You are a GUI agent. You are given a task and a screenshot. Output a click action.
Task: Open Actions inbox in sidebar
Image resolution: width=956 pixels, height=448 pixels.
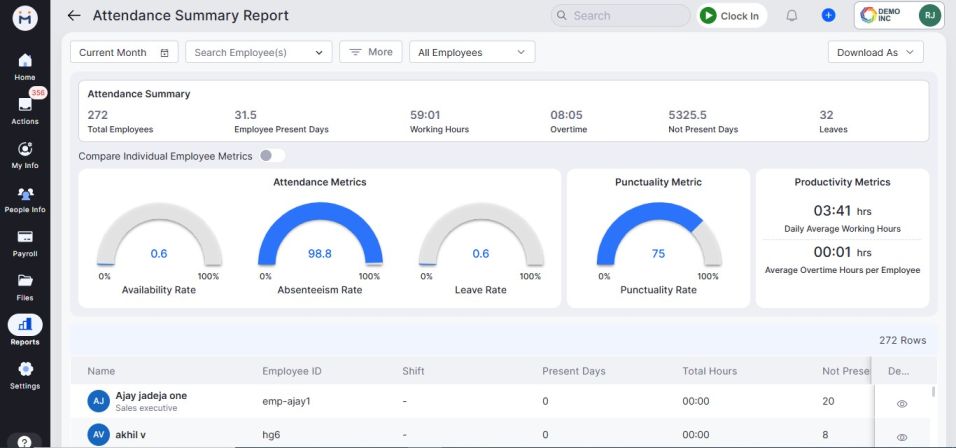(25, 108)
